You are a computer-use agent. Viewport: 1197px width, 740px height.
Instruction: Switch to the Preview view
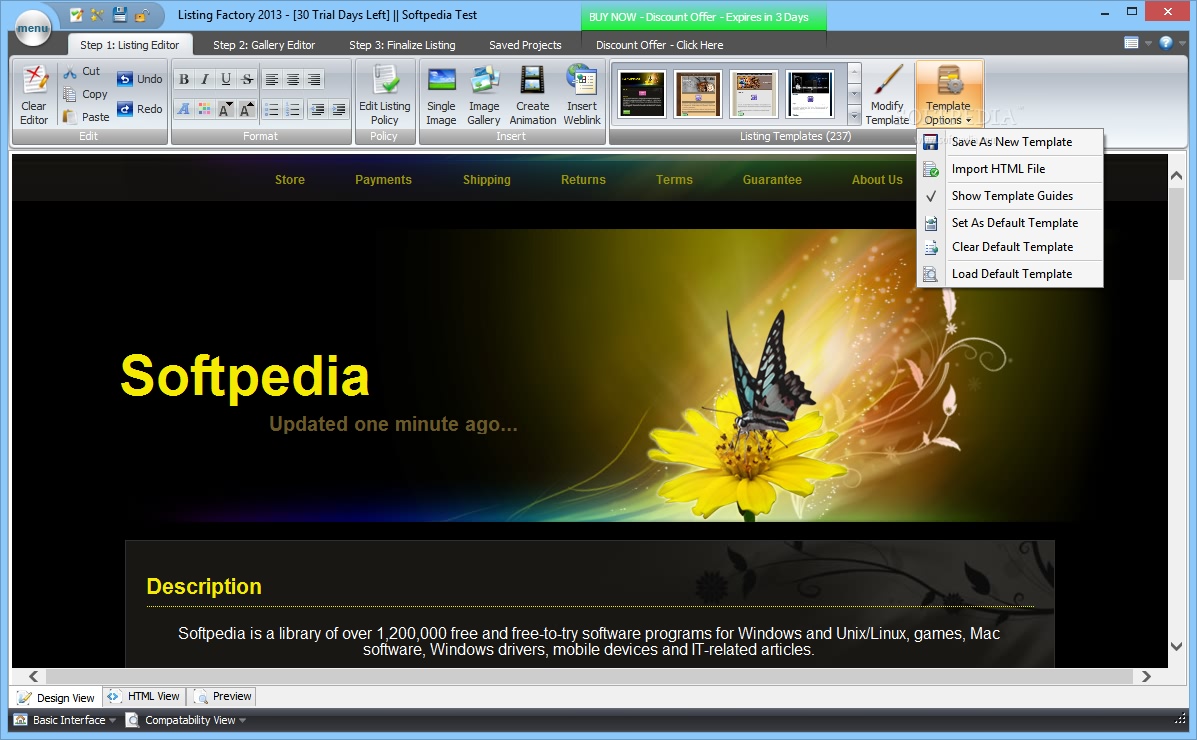[x=223, y=696]
